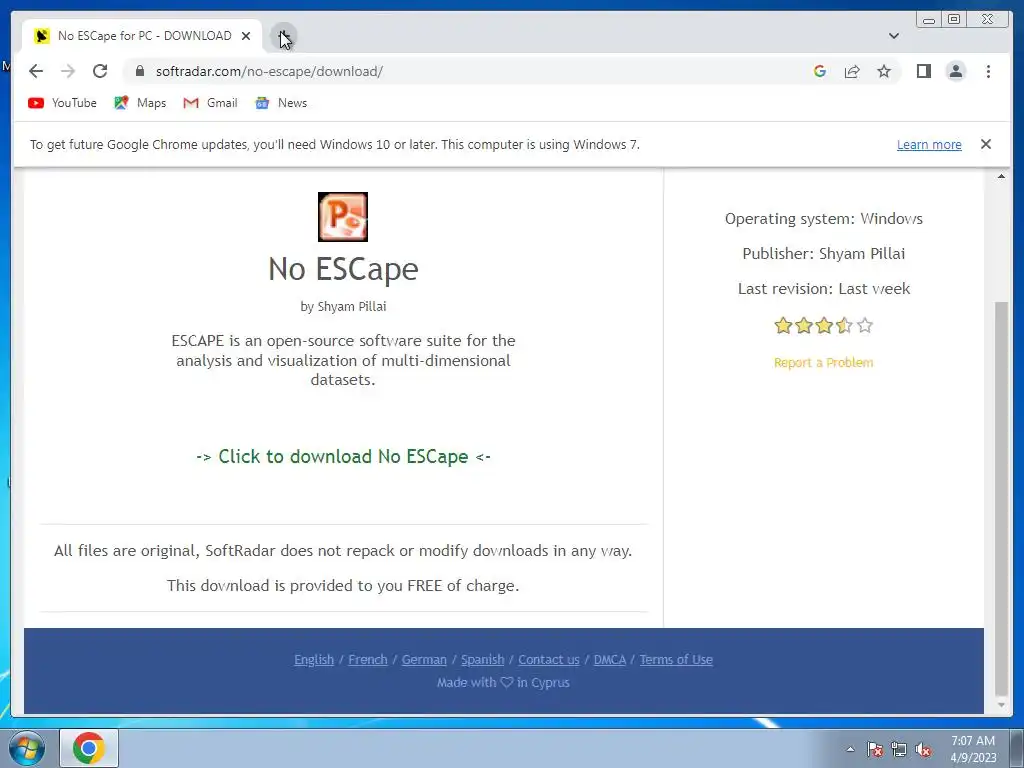Open the Maps bookmark
This screenshot has height=768, width=1024.
coord(140,103)
